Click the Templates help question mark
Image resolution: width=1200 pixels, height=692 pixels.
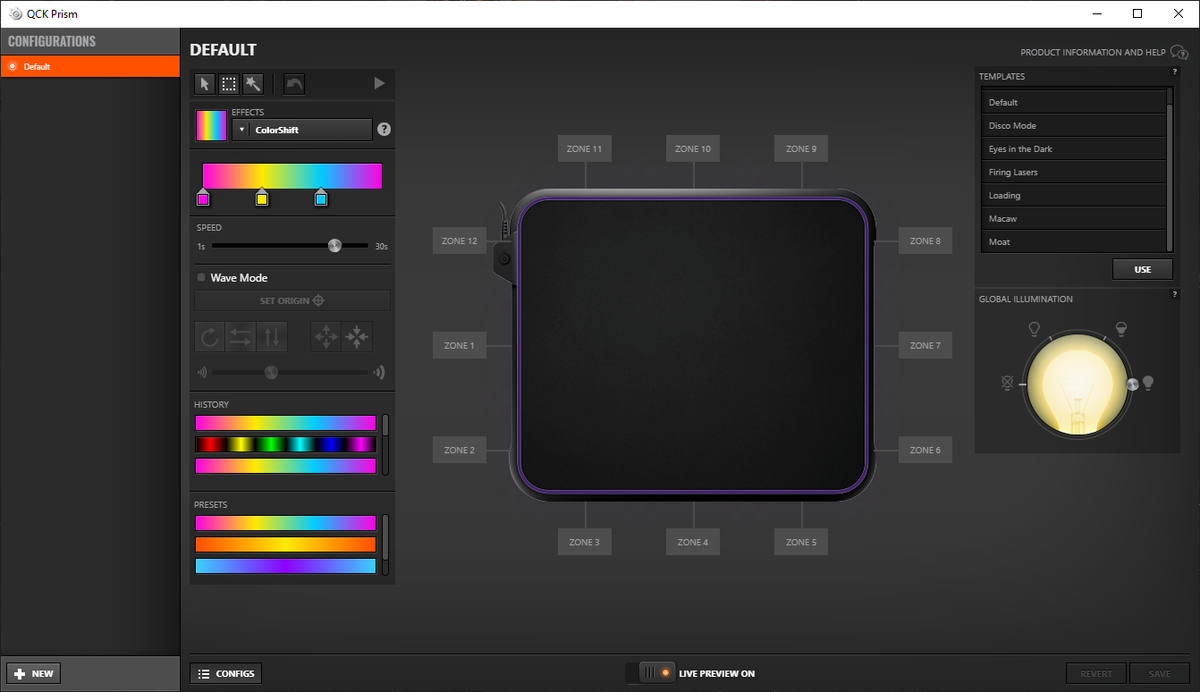click(x=1175, y=72)
